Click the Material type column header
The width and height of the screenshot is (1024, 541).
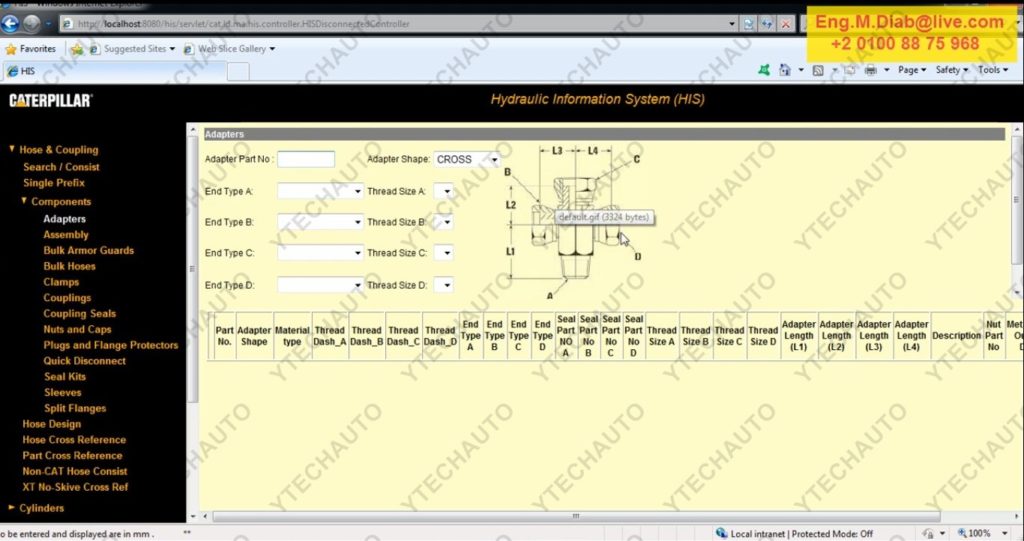point(292,336)
